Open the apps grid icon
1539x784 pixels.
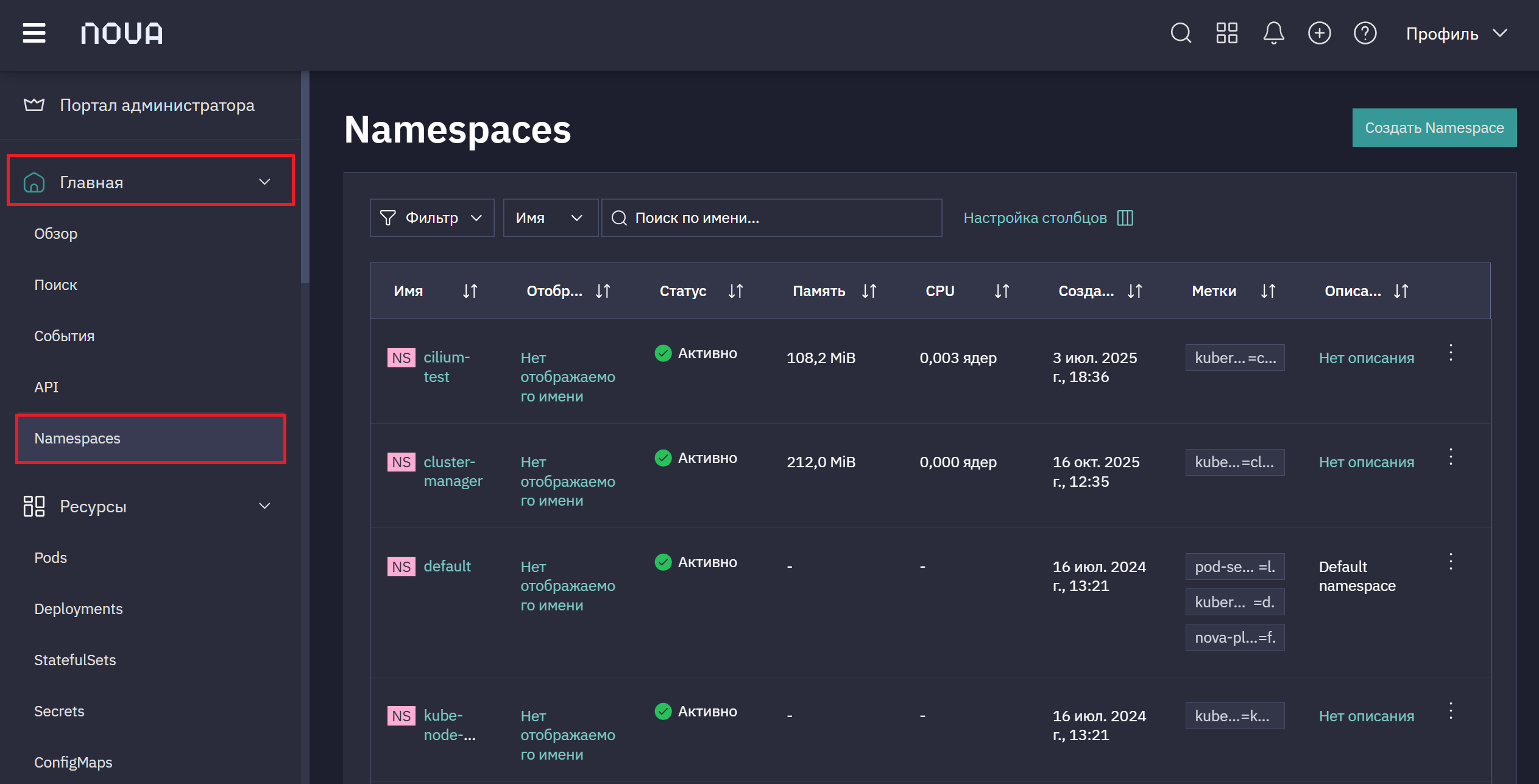coord(1227,33)
